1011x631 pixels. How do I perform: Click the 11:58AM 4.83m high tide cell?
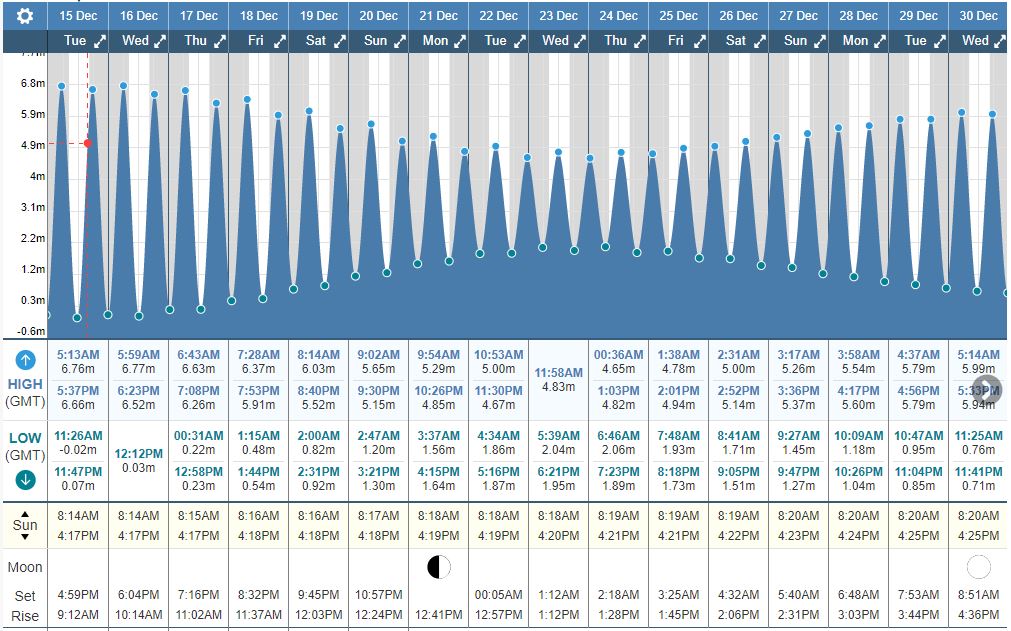coord(558,379)
